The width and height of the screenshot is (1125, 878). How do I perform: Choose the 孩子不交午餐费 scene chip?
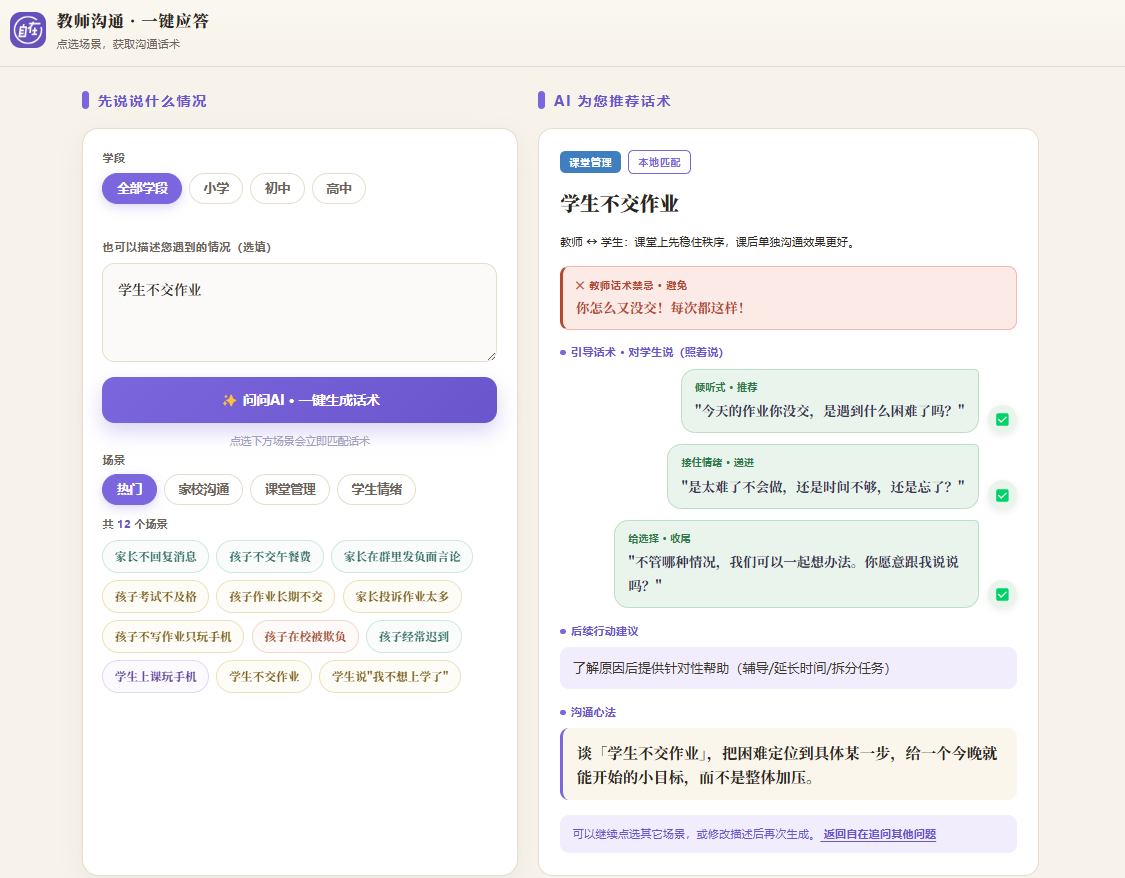pos(270,557)
